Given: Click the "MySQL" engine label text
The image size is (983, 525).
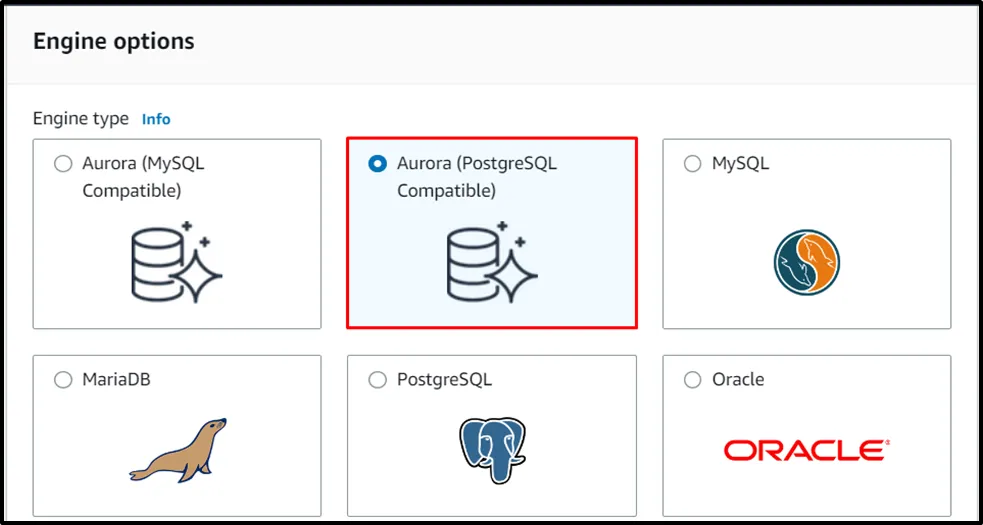Looking at the screenshot, I should tap(740, 164).
